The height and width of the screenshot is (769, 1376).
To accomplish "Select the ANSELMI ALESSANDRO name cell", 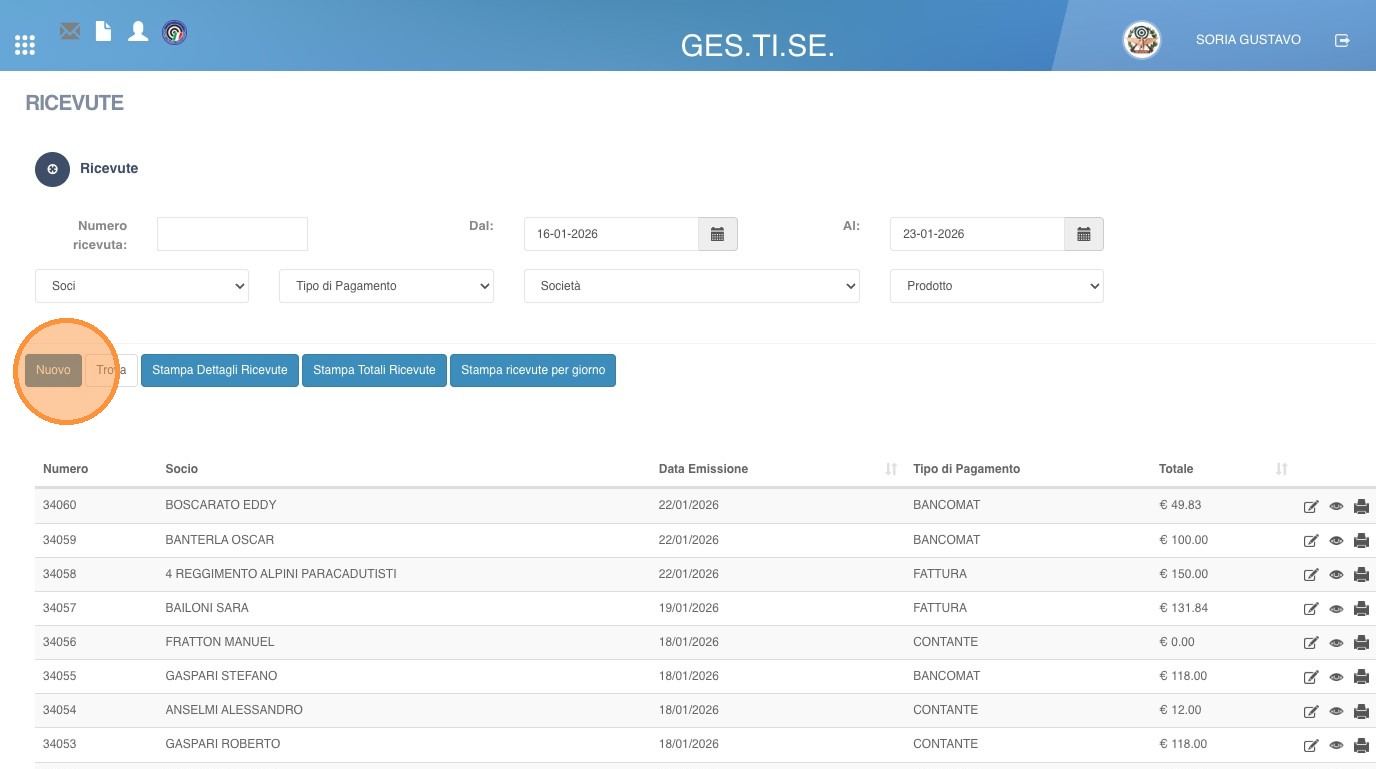I will pos(234,710).
